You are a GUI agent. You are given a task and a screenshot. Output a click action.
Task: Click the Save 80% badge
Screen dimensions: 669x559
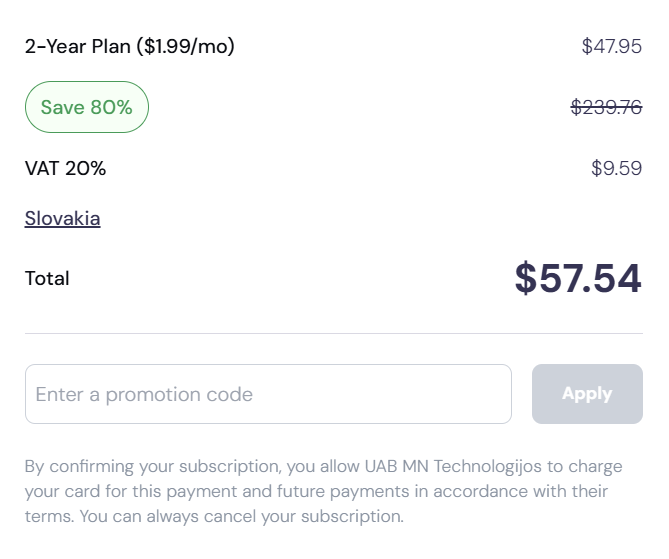coord(86,107)
